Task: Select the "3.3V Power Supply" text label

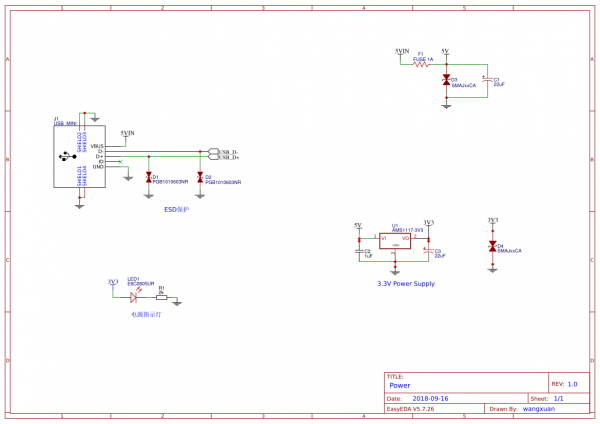Action: [x=405, y=283]
